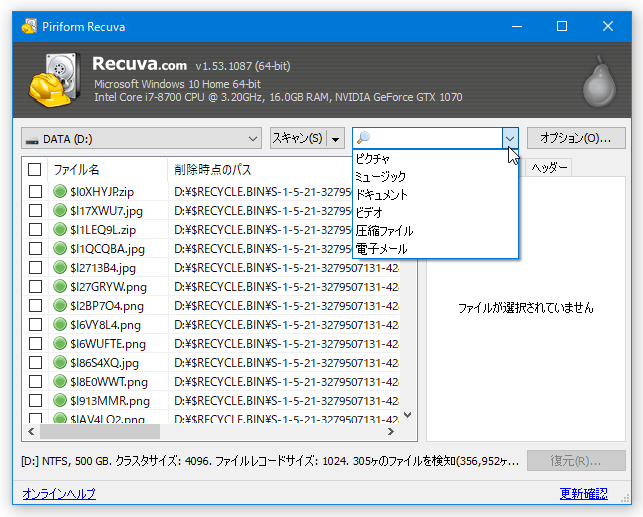Open オプション(O)... settings
The height and width of the screenshot is (517, 643).
tap(576, 138)
